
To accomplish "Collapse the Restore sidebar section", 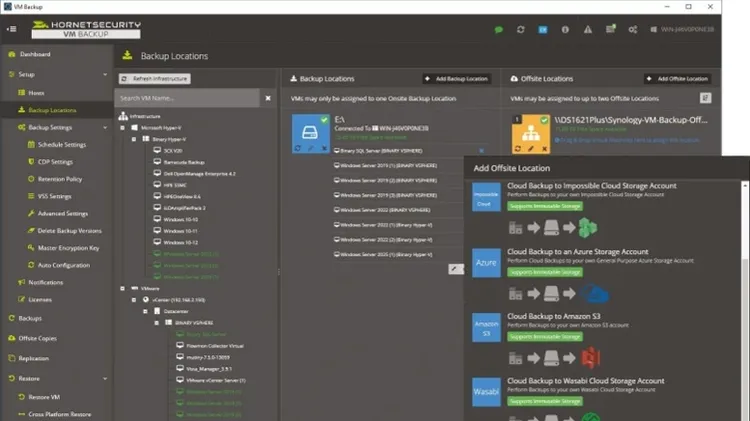I will 105,379.
